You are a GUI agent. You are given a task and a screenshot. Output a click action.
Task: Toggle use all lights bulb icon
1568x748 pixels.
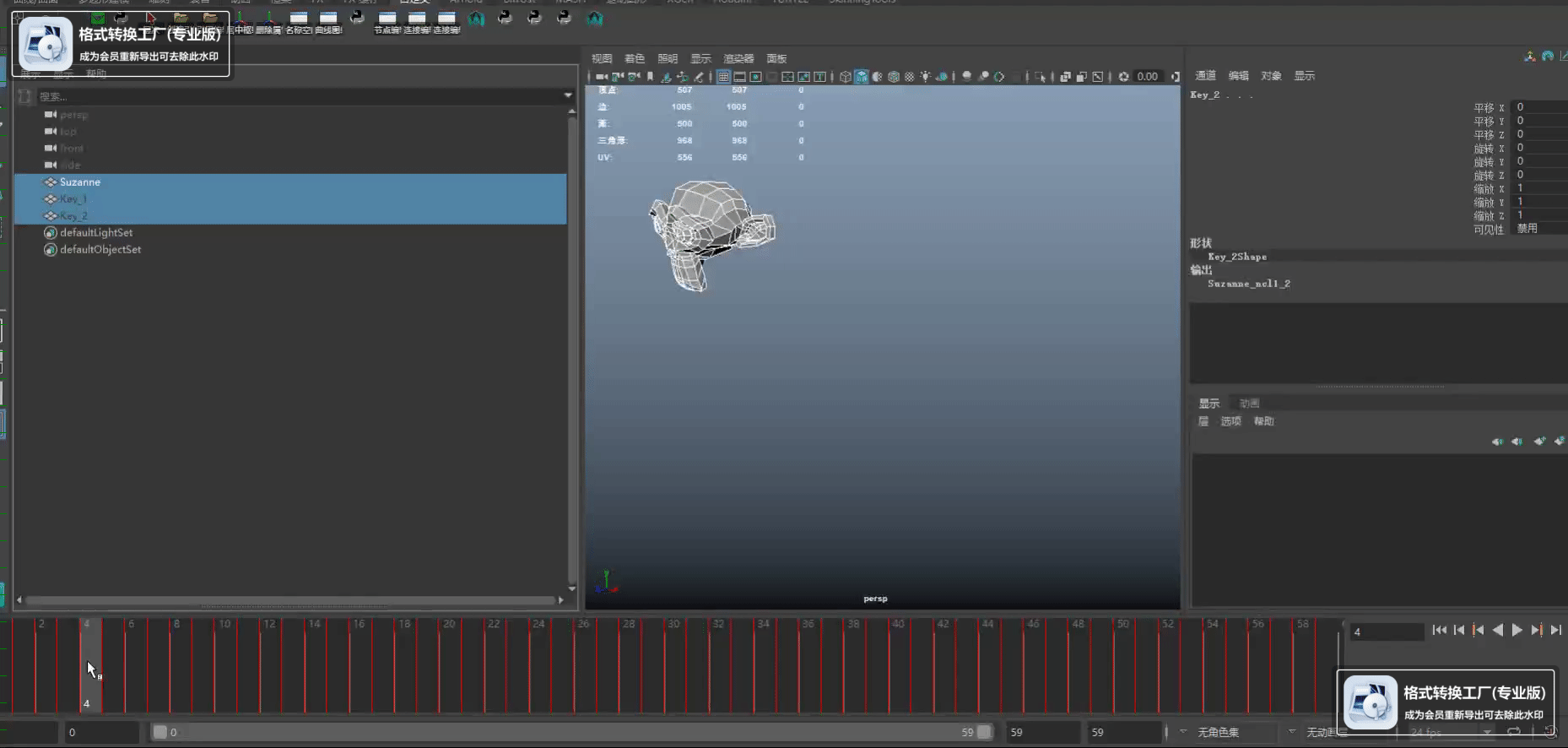pos(926,77)
